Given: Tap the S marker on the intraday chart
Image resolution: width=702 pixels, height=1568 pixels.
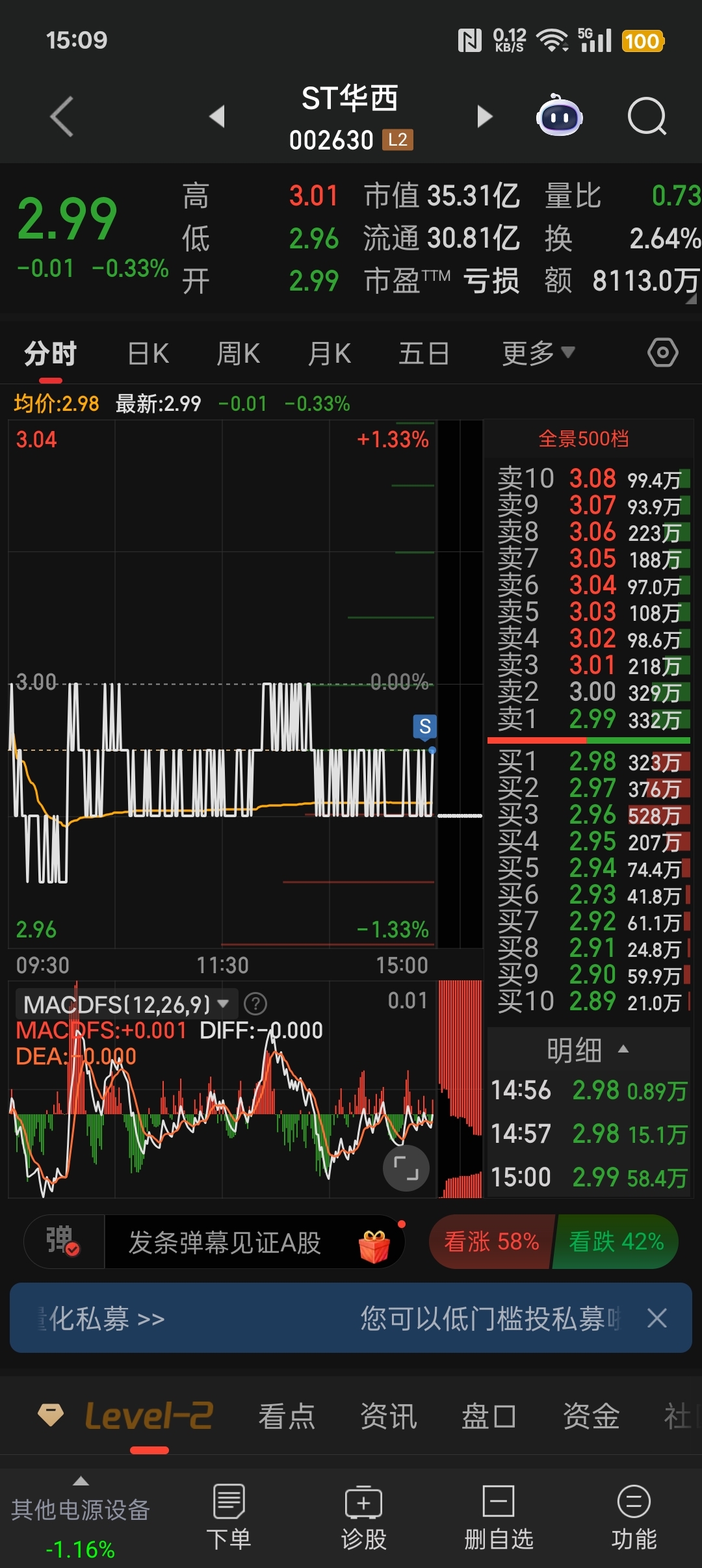Looking at the screenshot, I should click(424, 726).
